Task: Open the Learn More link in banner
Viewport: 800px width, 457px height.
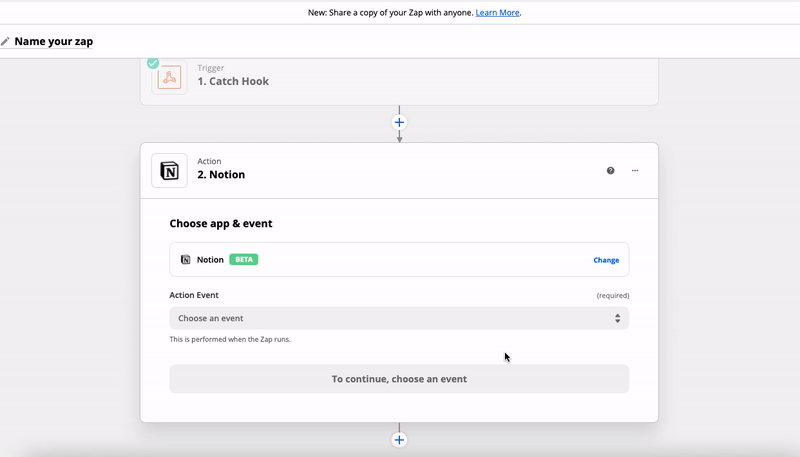Action: coord(497,13)
